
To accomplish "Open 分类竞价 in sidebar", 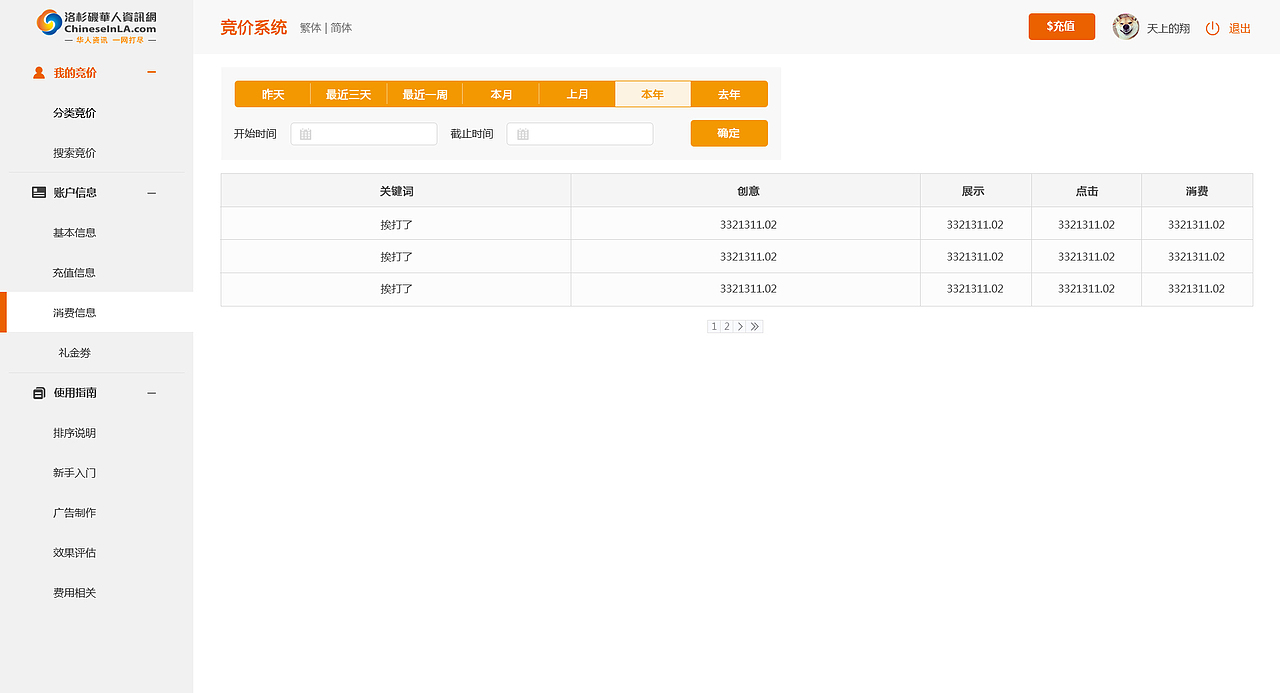I will 75,113.
